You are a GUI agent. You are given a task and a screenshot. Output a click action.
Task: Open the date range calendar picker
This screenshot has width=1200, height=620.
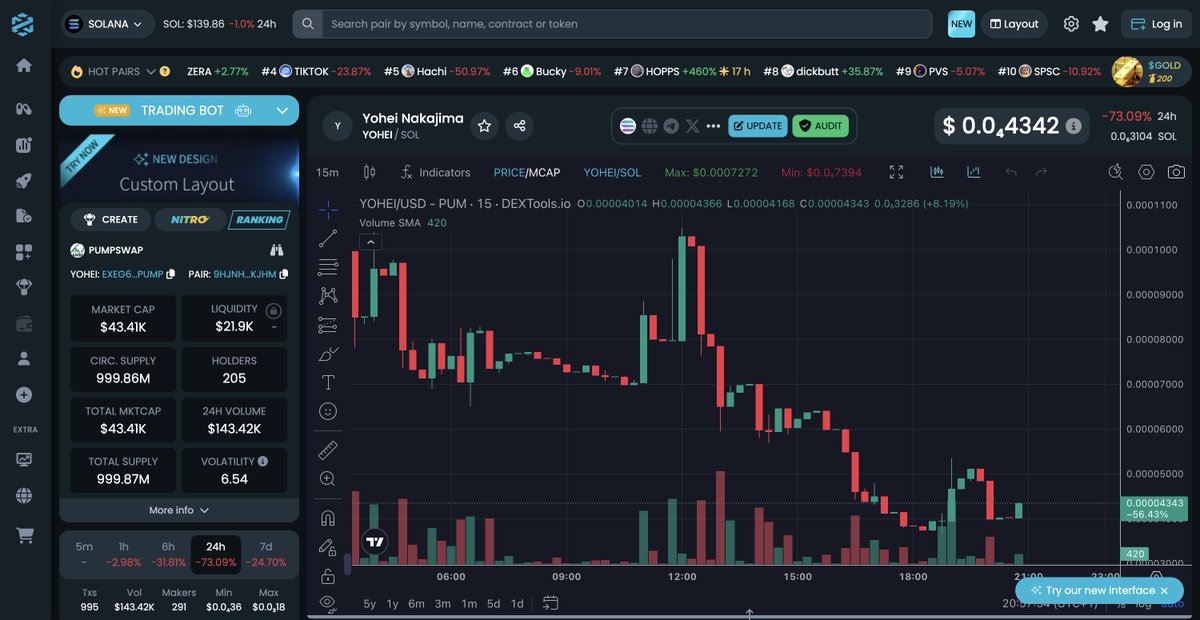[550, 603]
